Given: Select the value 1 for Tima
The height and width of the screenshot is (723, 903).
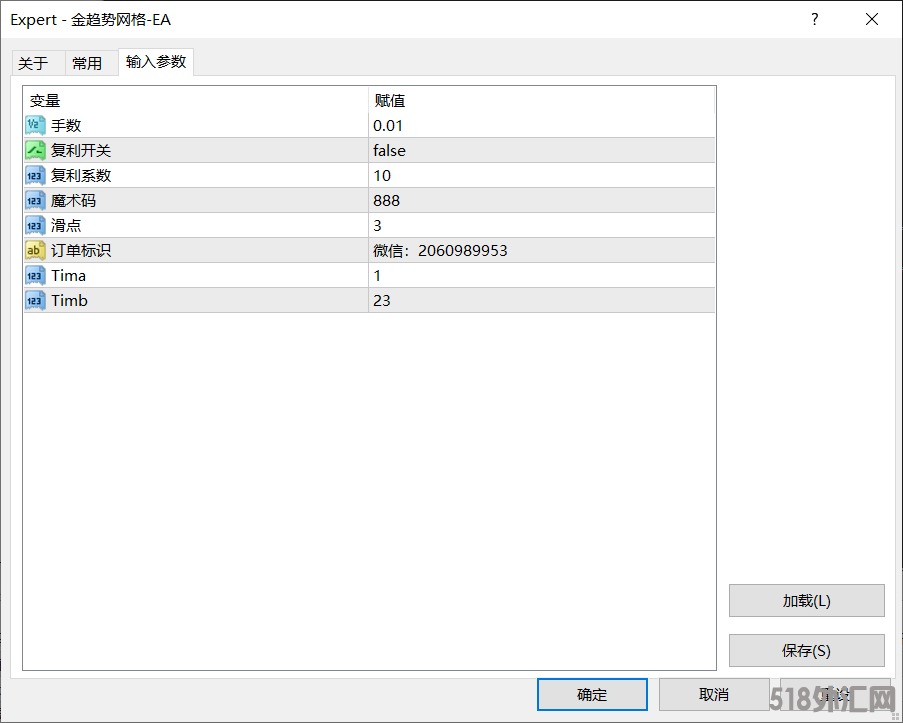Looking at the screenshot, I should point(541,275).
